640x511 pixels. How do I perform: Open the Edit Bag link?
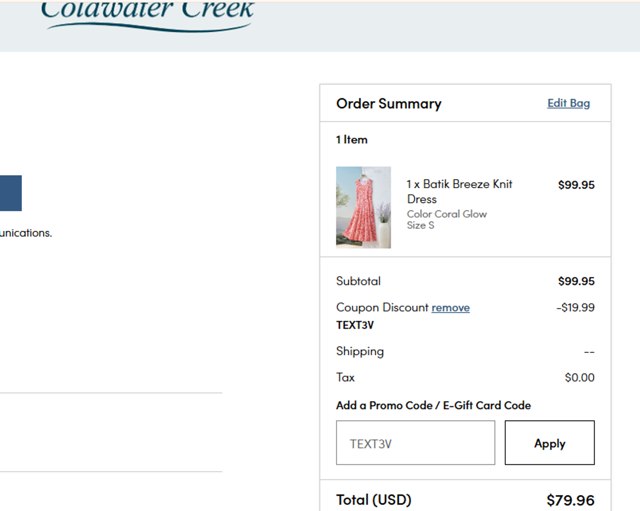[568, 103]
